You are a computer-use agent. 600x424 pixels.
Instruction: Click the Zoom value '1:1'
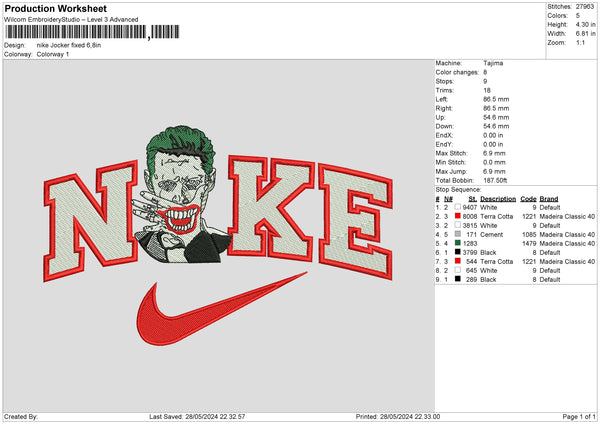[580, 42]
